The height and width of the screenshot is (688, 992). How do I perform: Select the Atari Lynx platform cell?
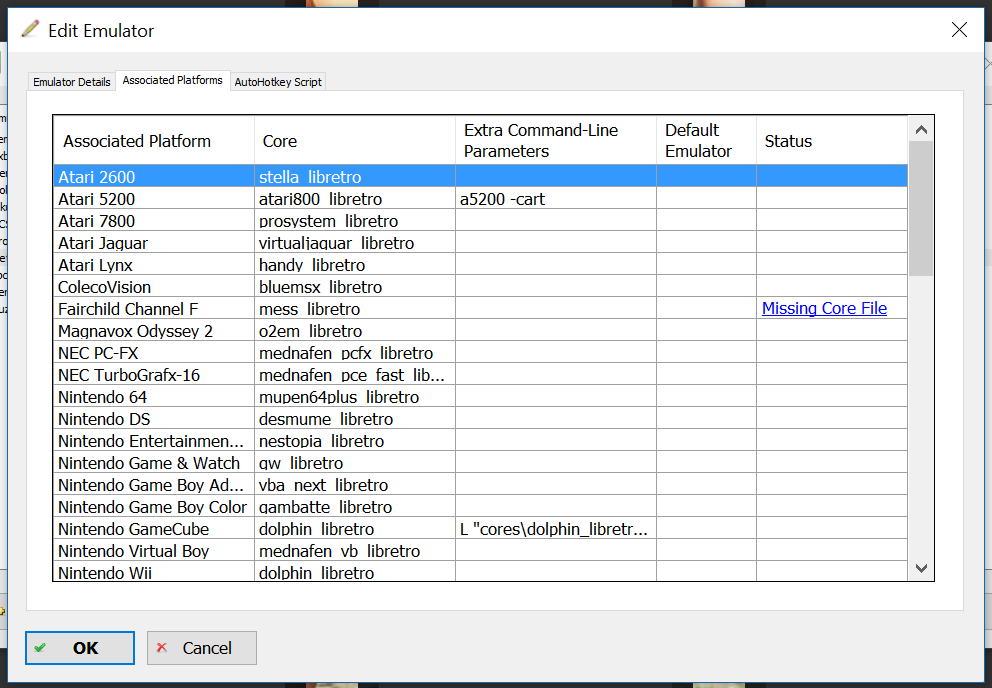[154, 264]
